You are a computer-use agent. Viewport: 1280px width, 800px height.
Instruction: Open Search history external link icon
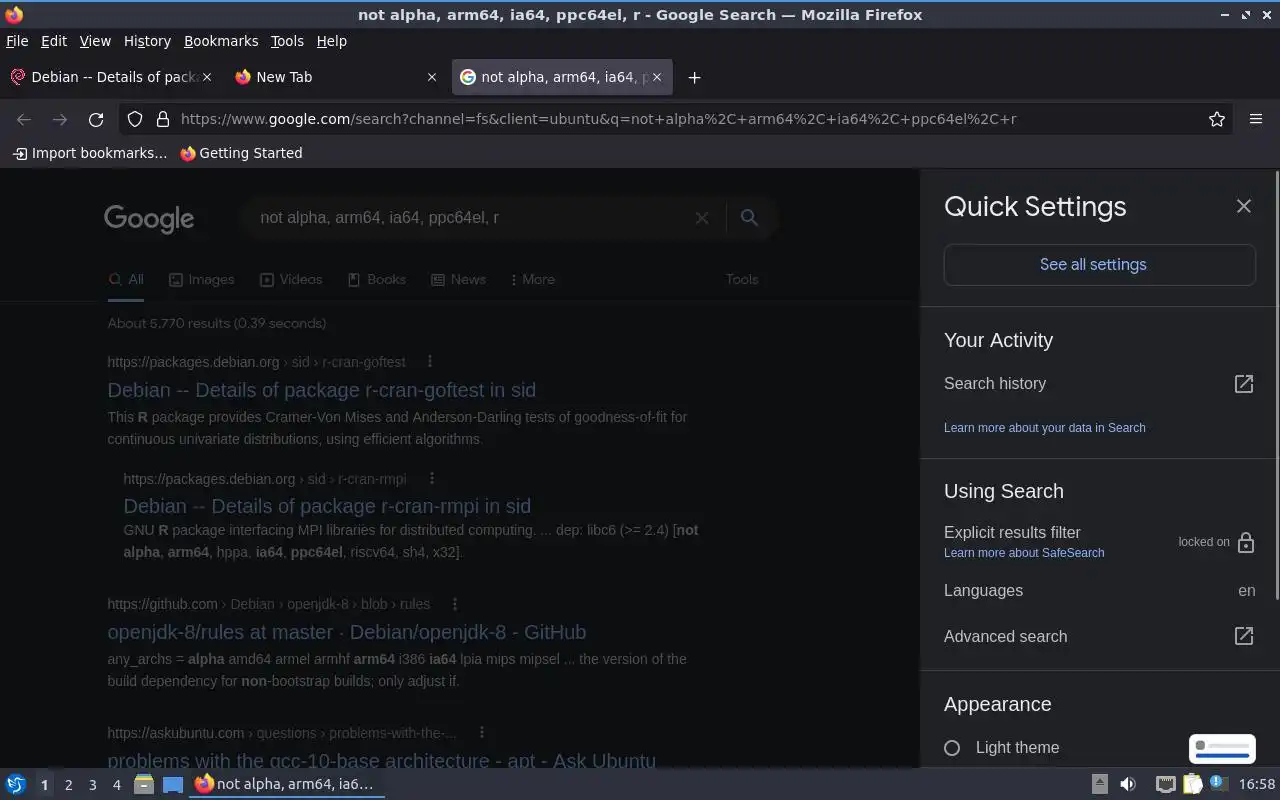point(1243,384)
